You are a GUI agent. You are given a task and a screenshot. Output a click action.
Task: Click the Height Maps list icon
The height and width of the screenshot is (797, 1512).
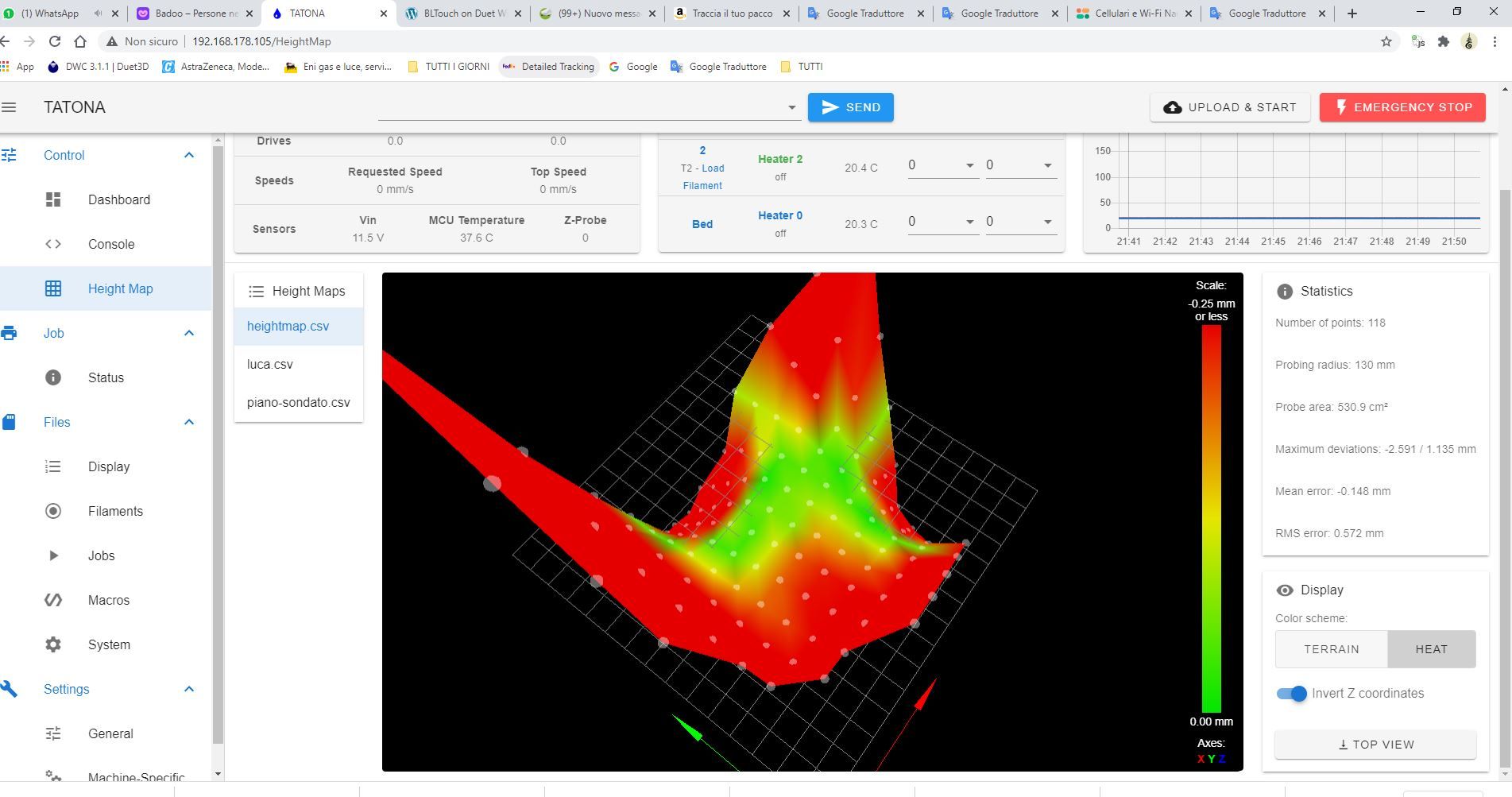tap(256, 292)
